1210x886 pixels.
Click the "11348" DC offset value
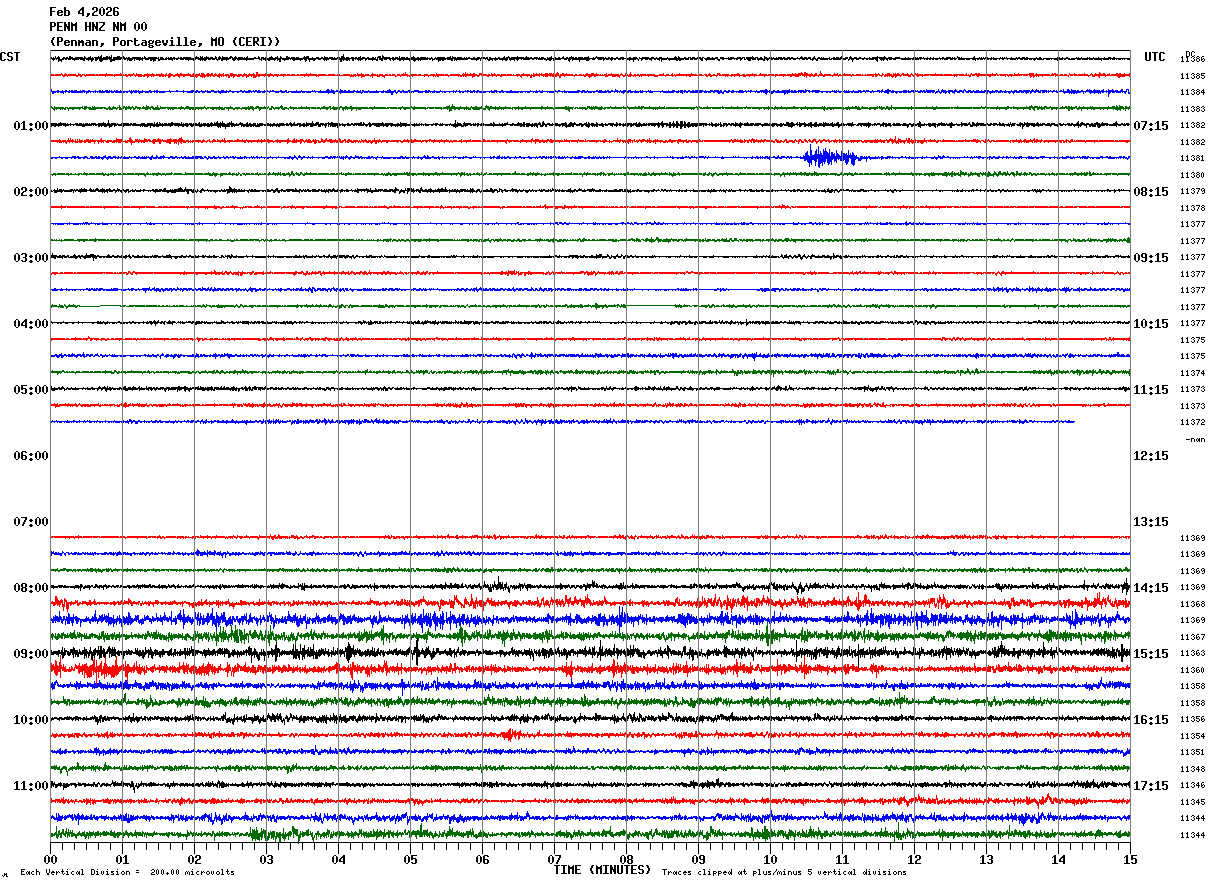(x=1192, y=769)
